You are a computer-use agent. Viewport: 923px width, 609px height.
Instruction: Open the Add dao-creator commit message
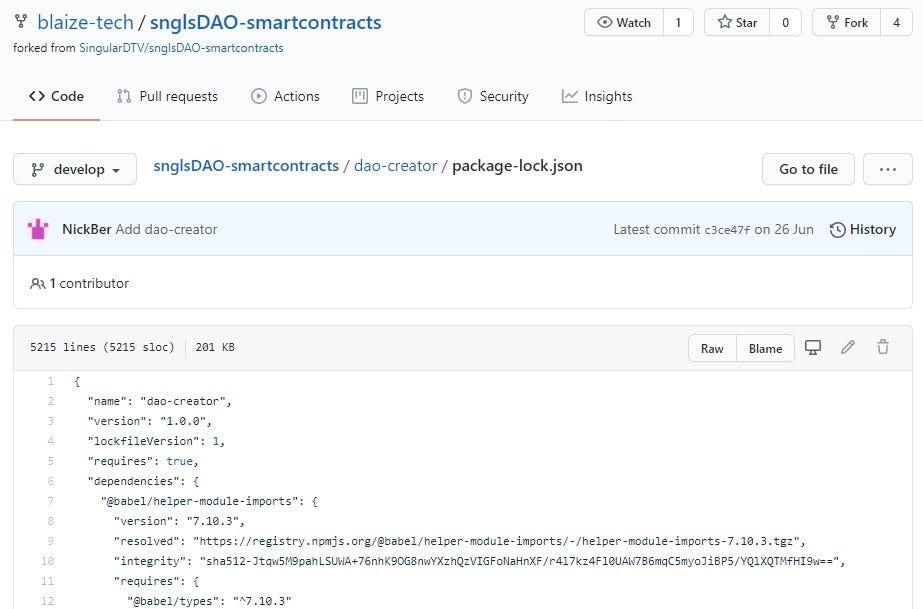click(x=167, y=229)
